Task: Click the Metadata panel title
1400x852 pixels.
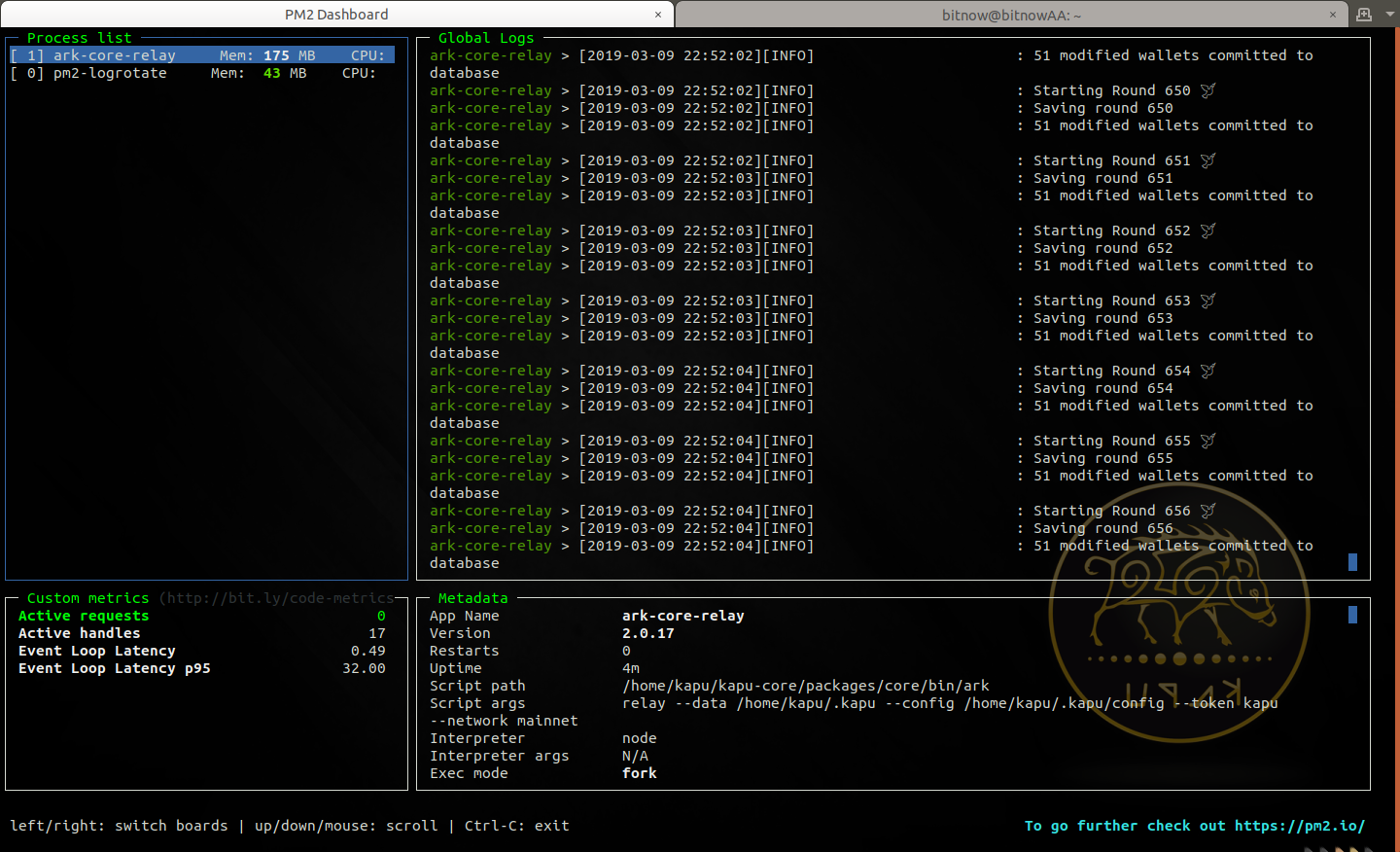Action: click(x=473, y=598)
